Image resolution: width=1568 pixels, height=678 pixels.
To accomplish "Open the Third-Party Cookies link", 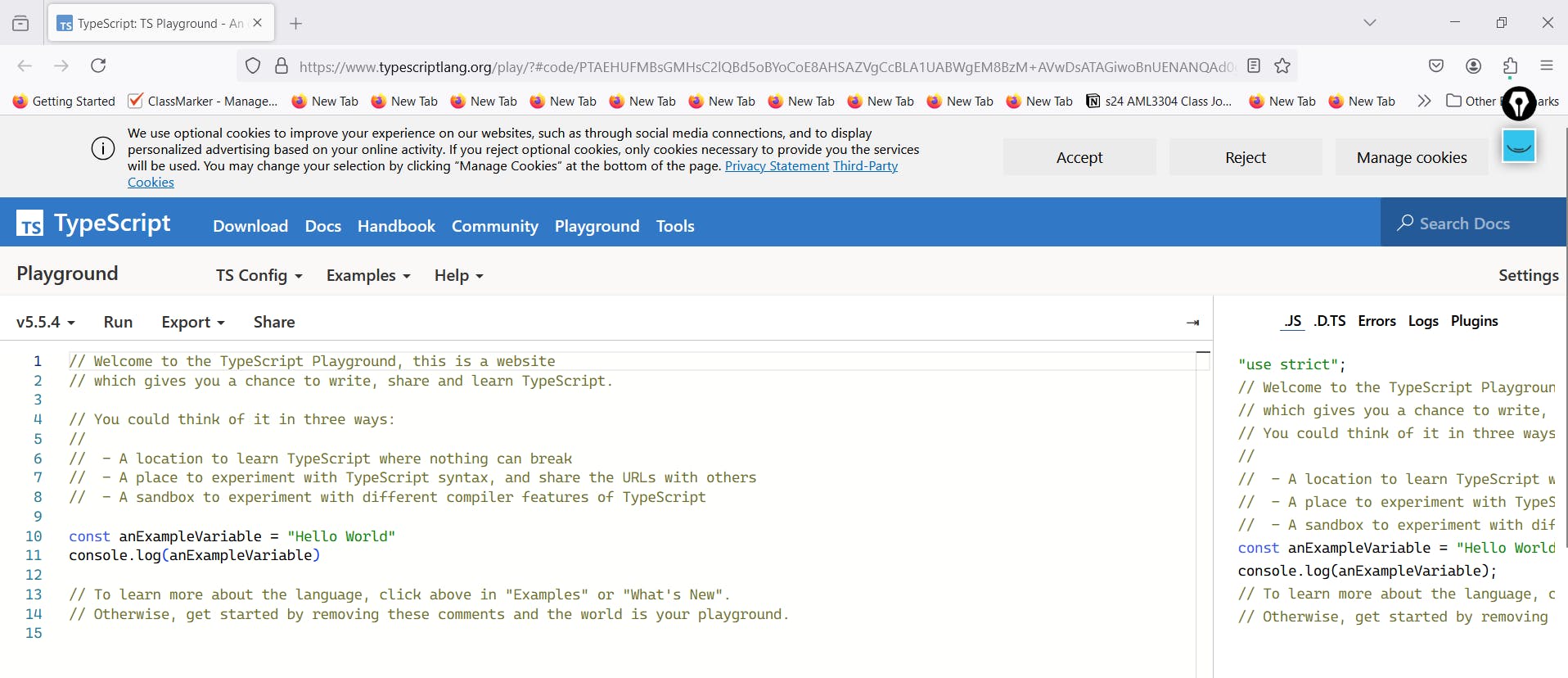I will (x=865, y=166).
